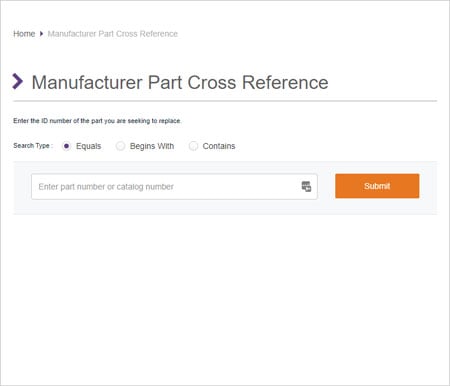
Task: Open the Home breadcrumb link
Action: point(24,34)
